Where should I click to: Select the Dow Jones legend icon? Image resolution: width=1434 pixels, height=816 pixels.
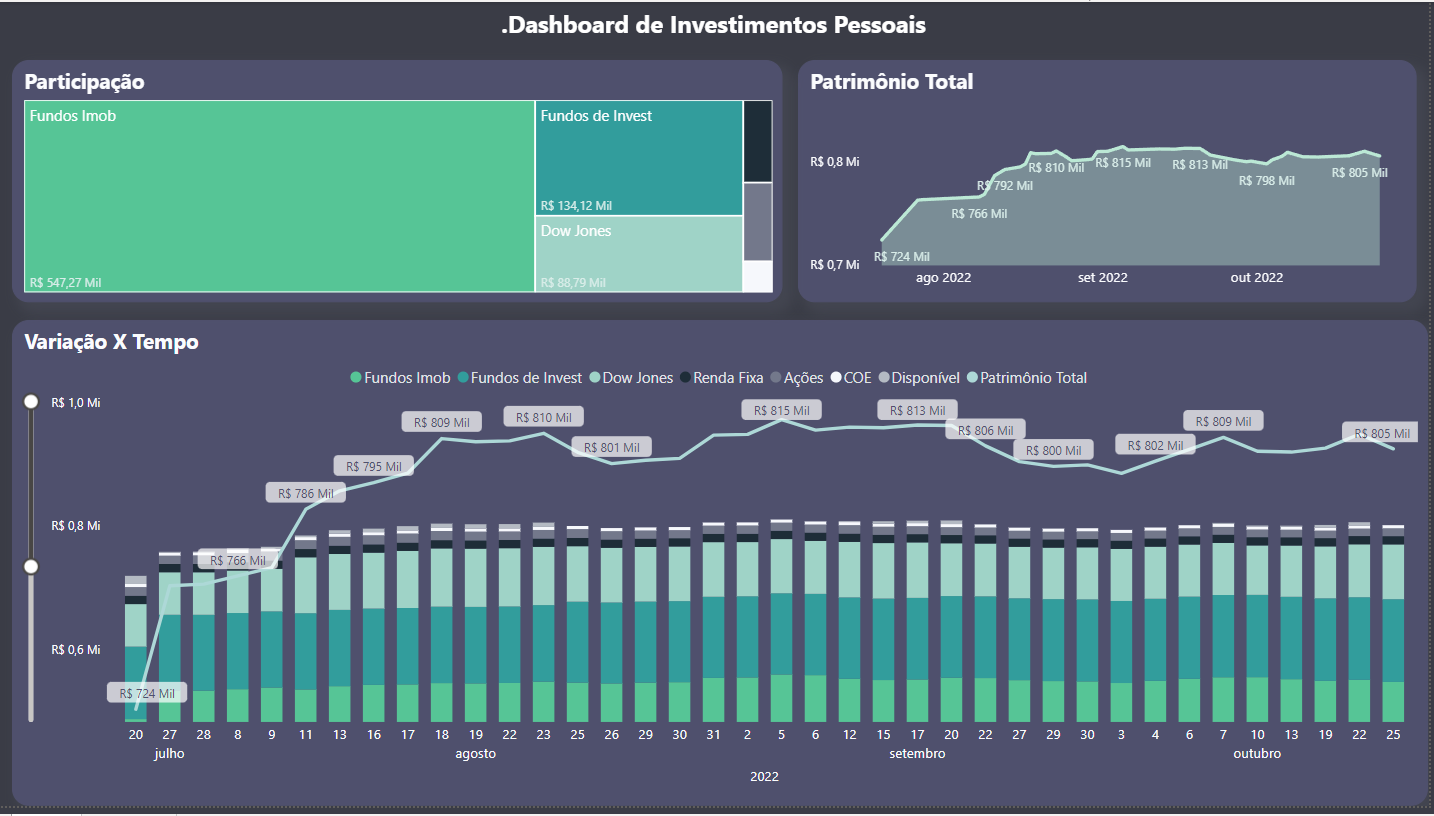click(x=594, y=377)
